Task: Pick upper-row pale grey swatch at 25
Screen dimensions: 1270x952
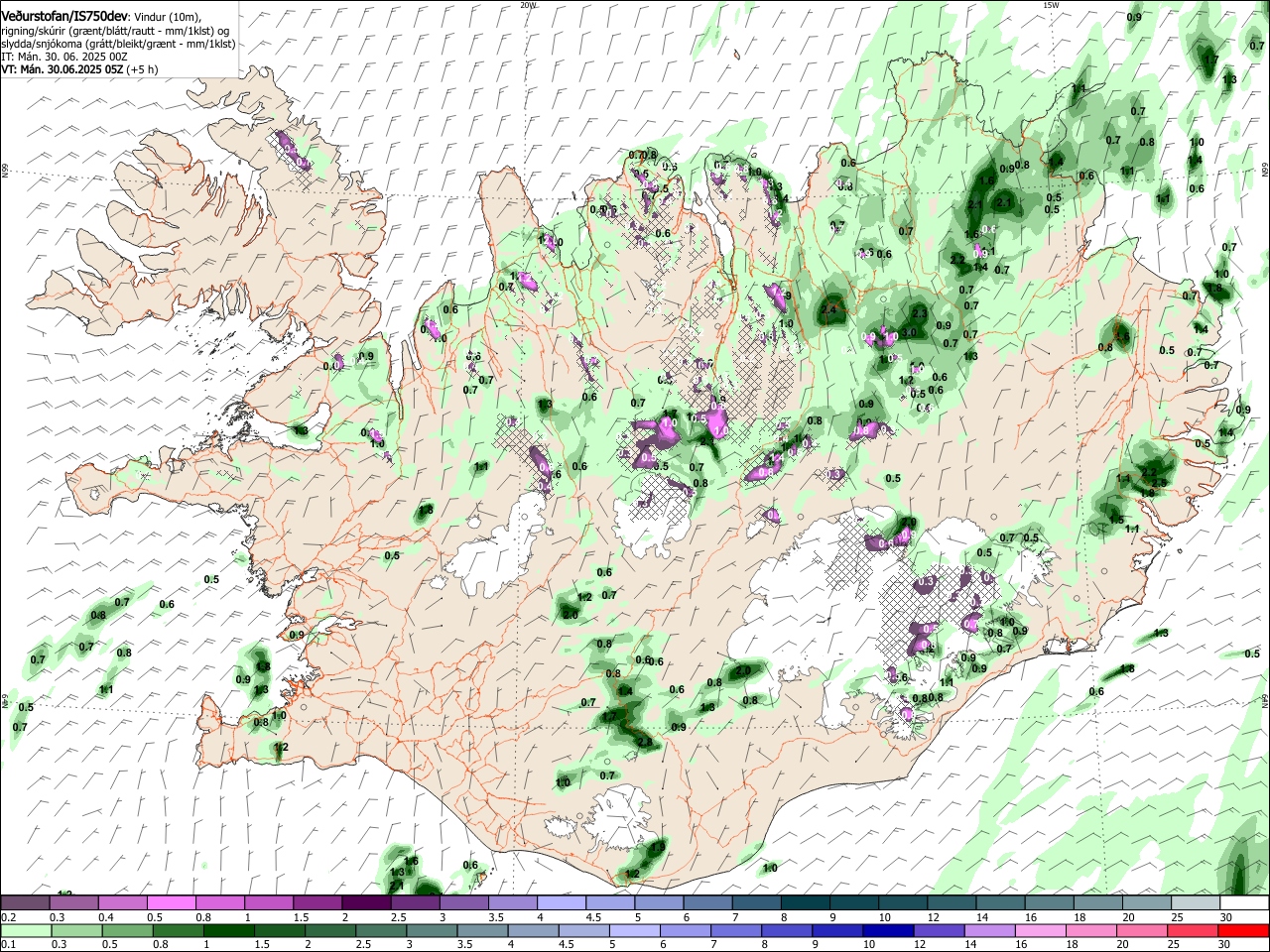Action: coord(1196,903)
